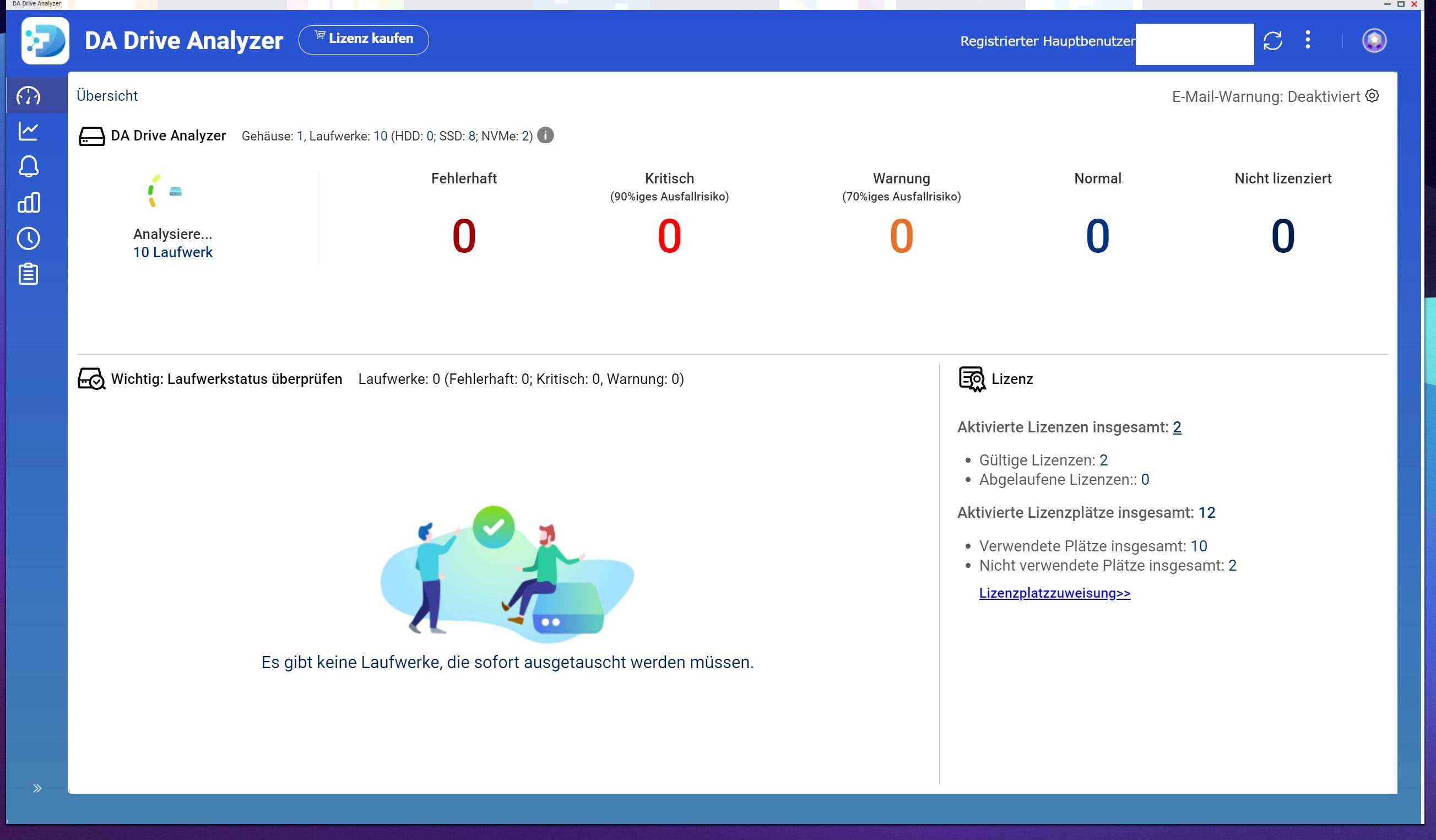Click the Warnung count of 0
This screenshot has width=1436, height=840.
902,236
